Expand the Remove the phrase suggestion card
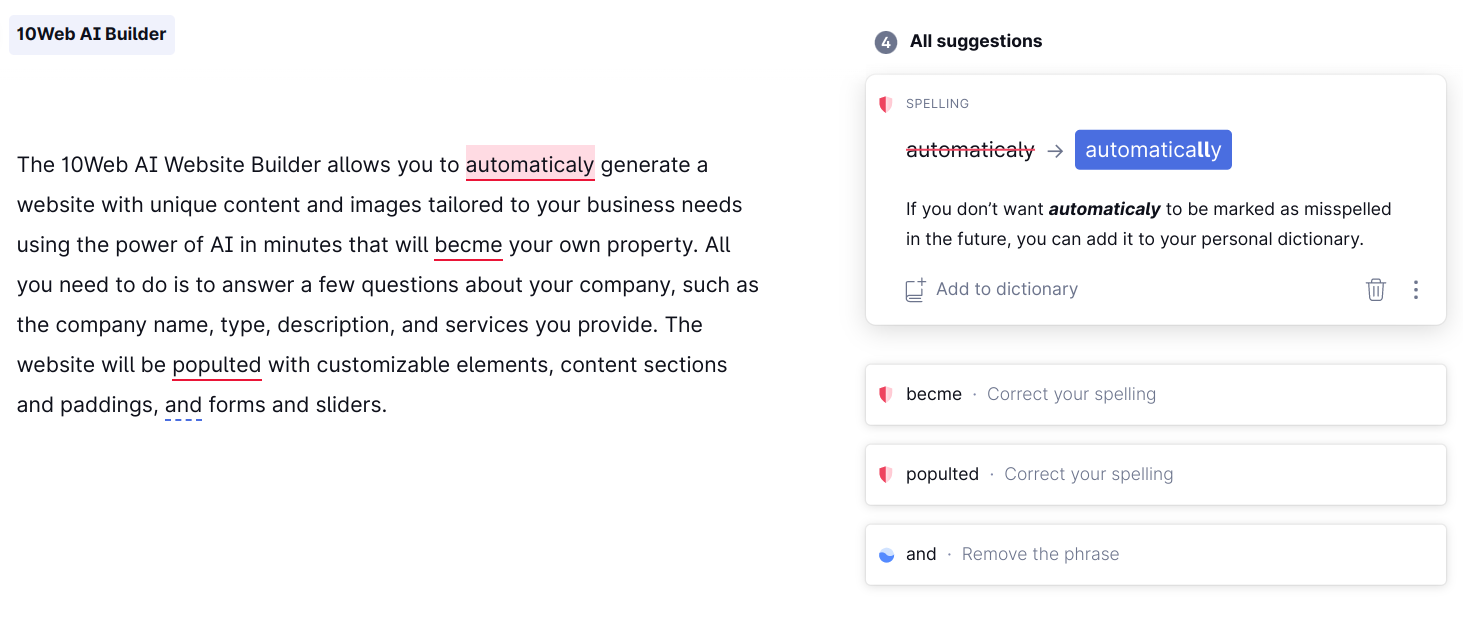Screen dimensions: 1463x628 click(1156, 554)
